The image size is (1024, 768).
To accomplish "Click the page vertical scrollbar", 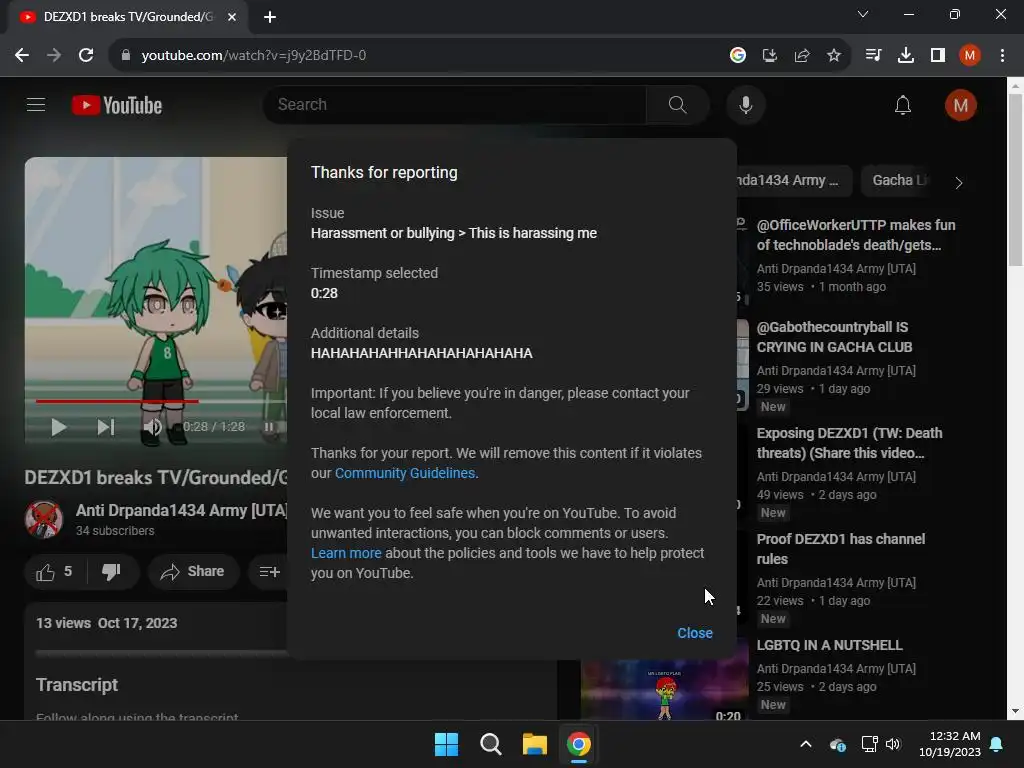I will [1015, 180].
